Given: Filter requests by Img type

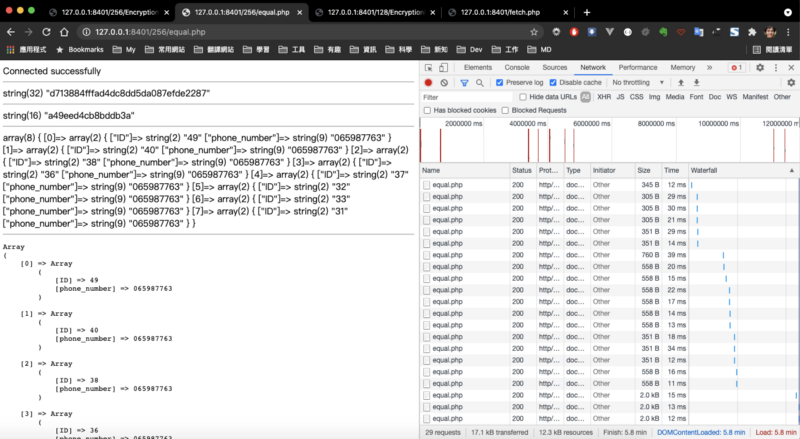Looking at the screenshot, I should 654,97.
